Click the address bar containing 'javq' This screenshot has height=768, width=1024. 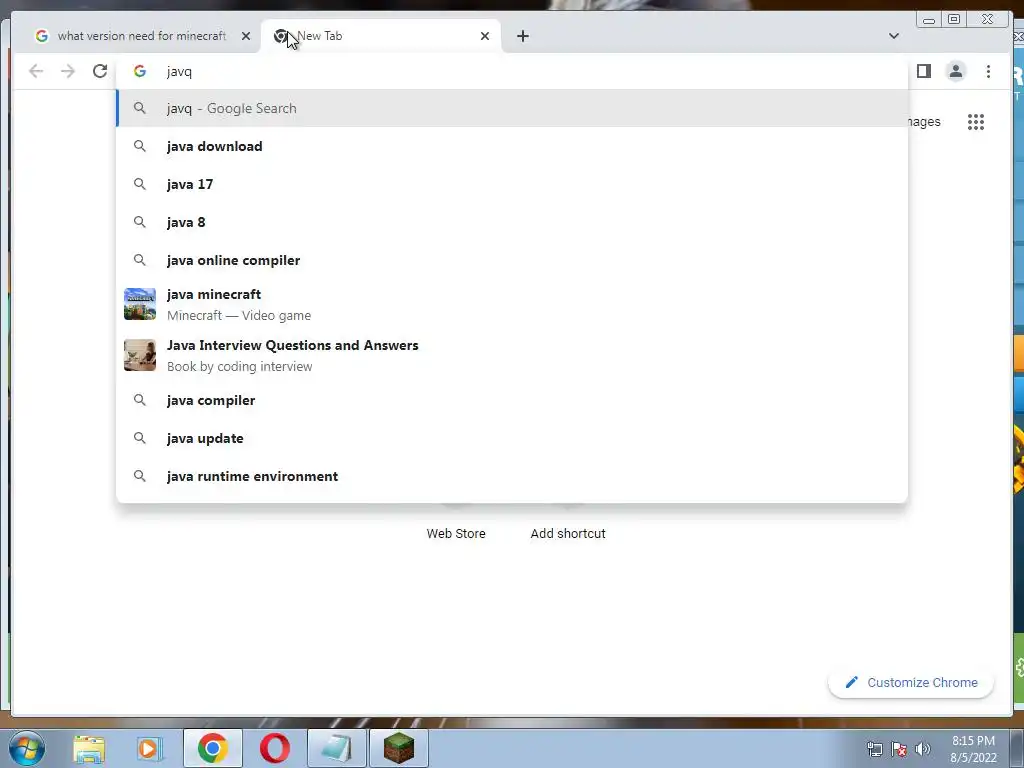tap(512, 71)
